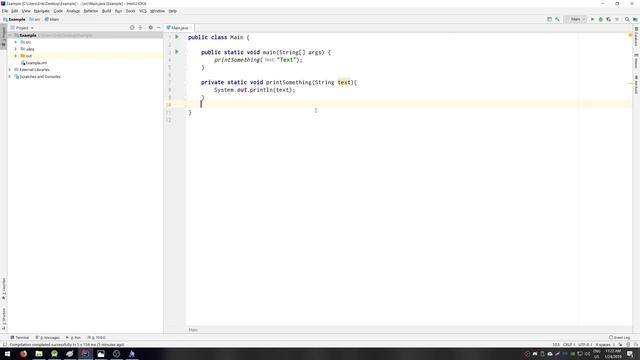Expand the src folder in tree
This screenshot has height=360, width=640.
tap(16, 42)
